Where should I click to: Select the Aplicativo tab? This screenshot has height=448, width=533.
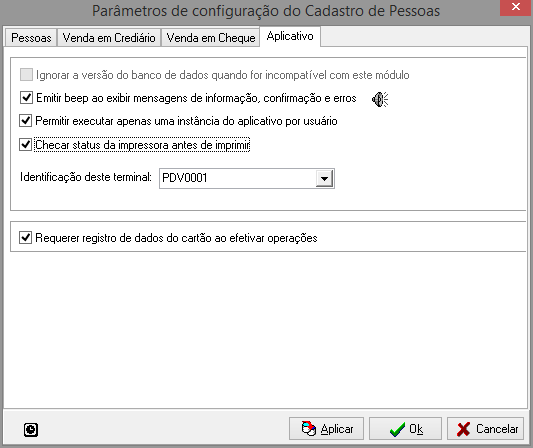pyautogui.click(x=290, y=36)
